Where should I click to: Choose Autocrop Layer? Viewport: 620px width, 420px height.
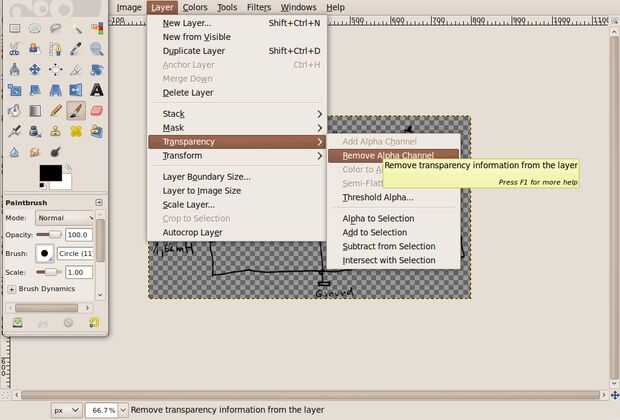(x=237, y=233)
